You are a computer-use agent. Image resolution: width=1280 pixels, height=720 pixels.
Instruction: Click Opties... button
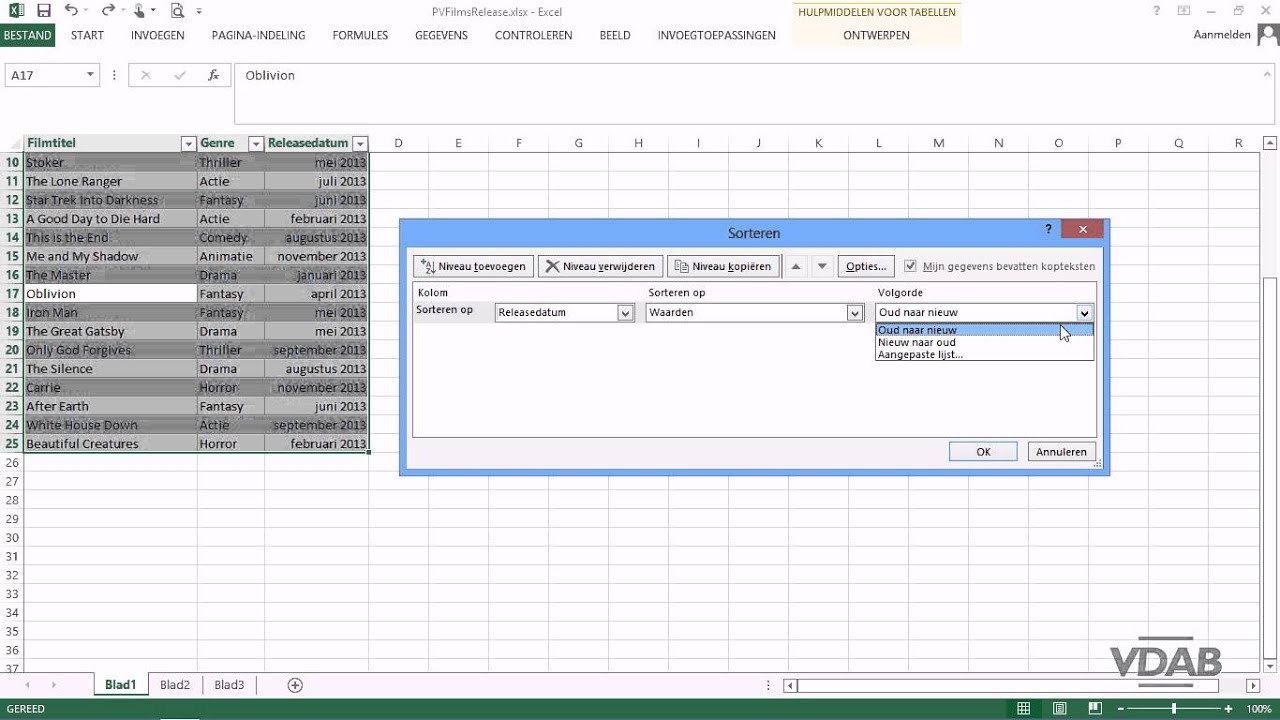866,266
